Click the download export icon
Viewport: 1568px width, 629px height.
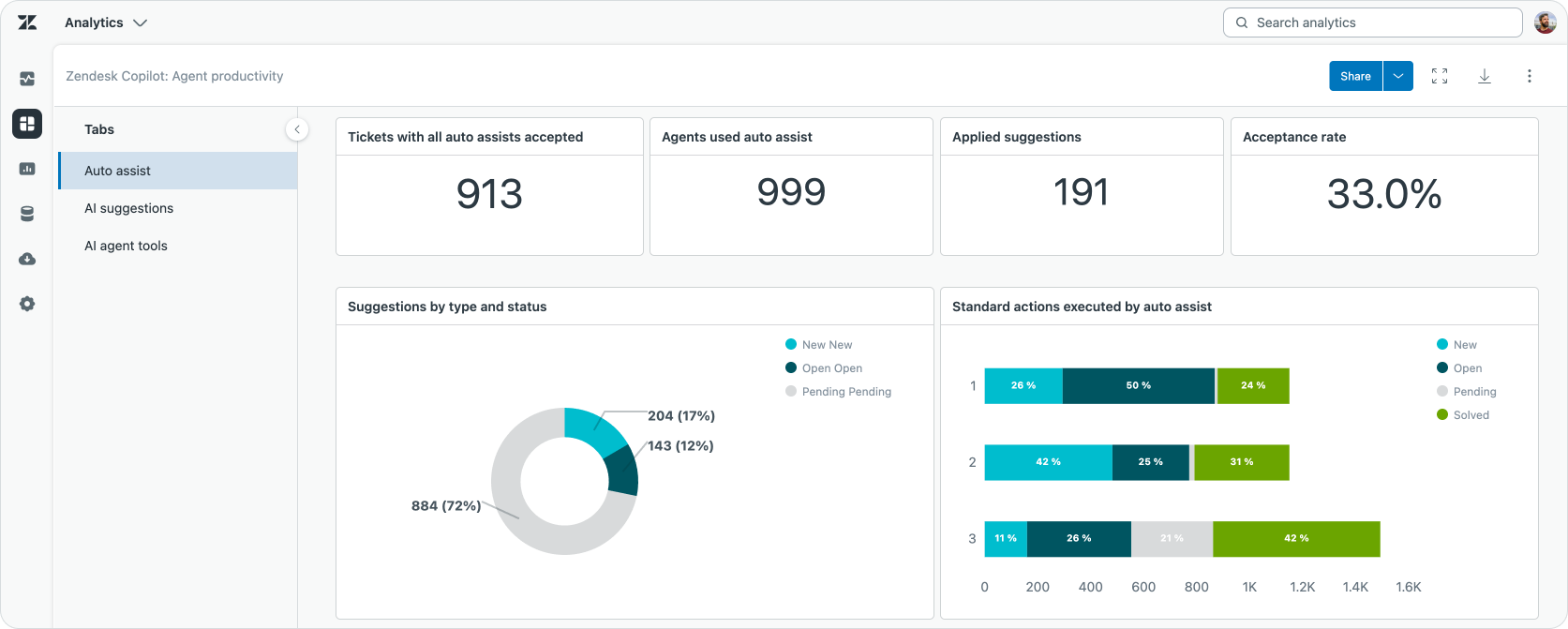(x=1485, y=76)
